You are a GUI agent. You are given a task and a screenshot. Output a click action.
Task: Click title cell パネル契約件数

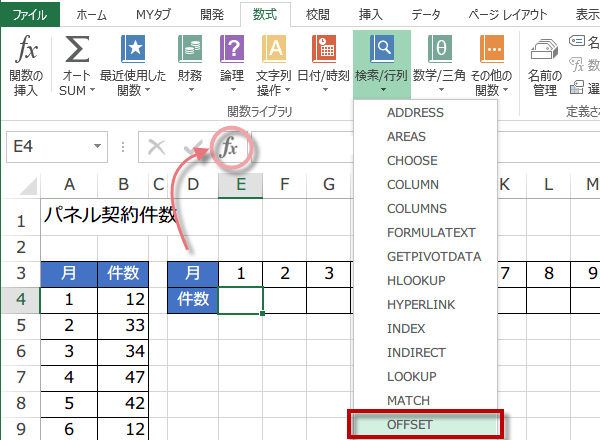tap(110, 215)
